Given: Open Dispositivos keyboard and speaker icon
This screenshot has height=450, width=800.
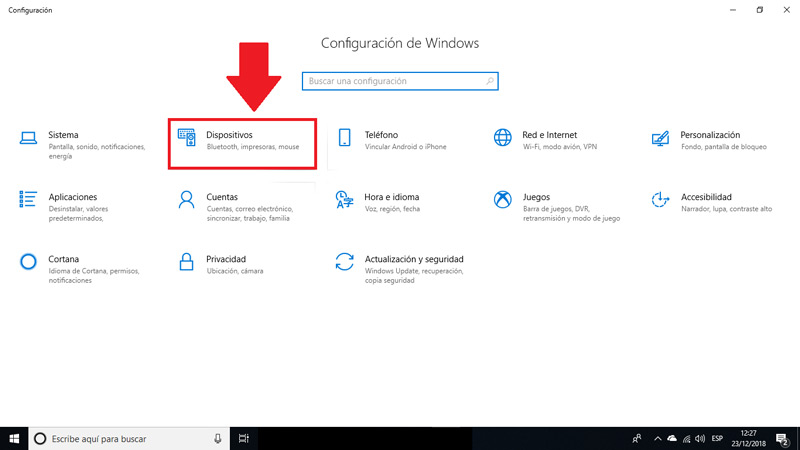Looking at the screenshot, I should [x=186, y=138].
